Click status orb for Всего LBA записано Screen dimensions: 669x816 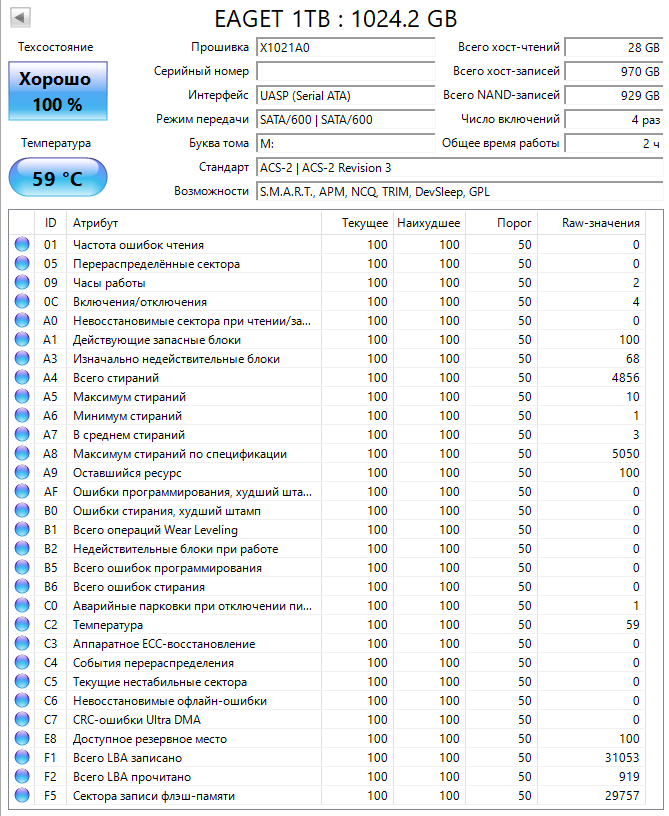point(22,758)
